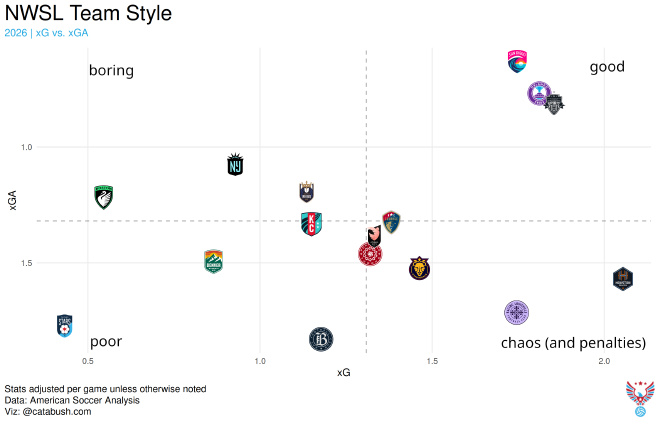Select the Orlando Pride purple logo
Image resolution: width=660 pixels, height=422 pixels.
540,94
